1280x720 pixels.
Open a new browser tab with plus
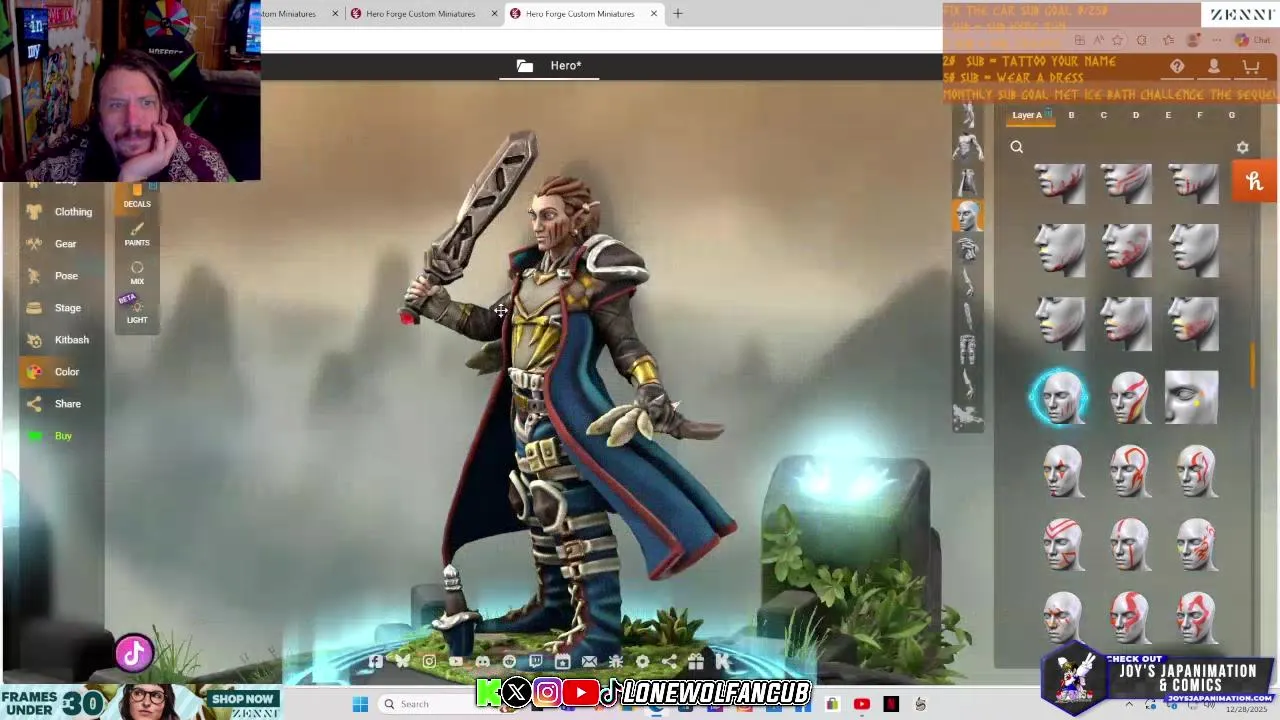pyautogui.click(x=677, y=14)
